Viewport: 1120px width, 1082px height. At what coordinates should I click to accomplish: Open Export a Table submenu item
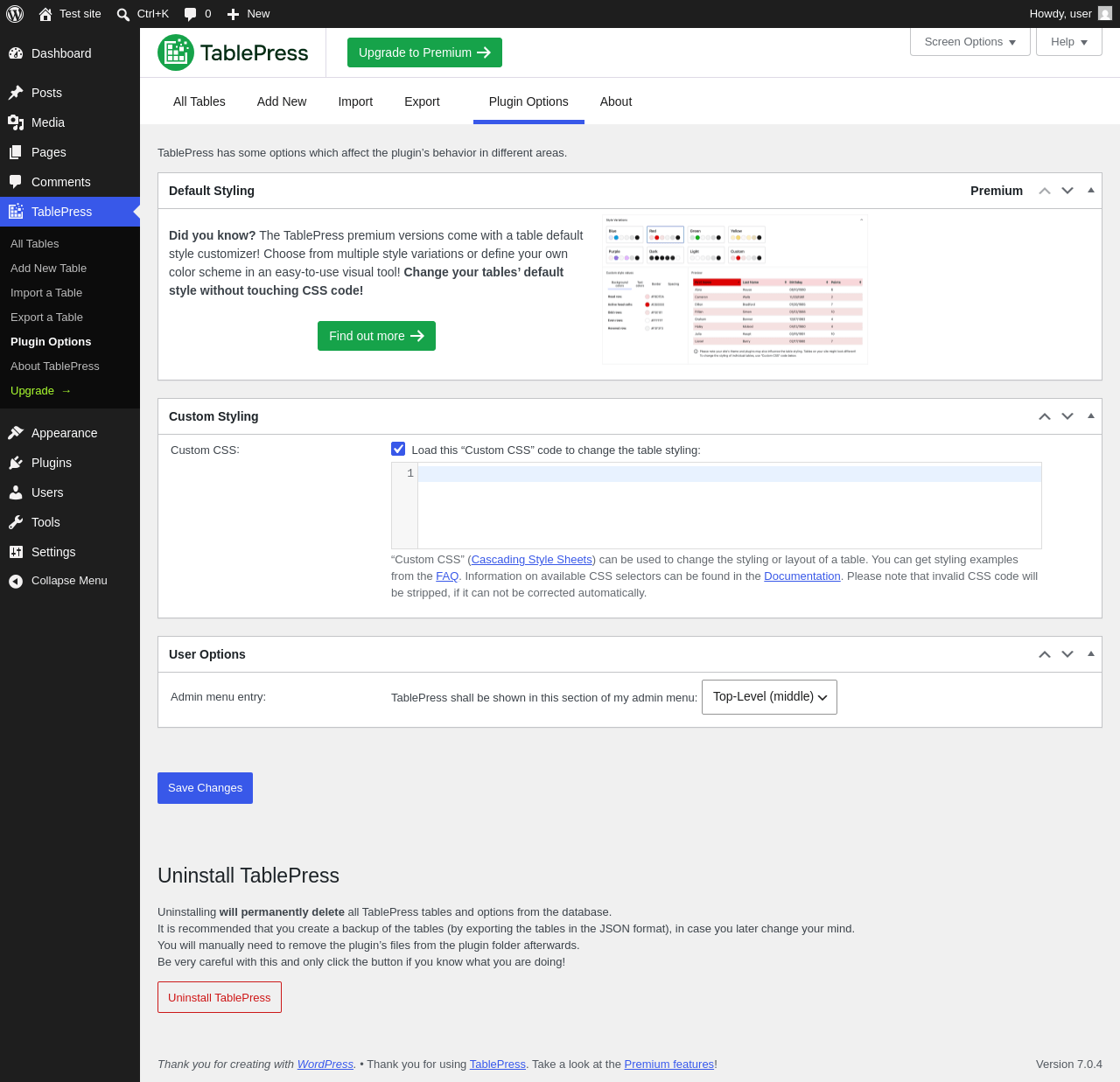point(46,318)
